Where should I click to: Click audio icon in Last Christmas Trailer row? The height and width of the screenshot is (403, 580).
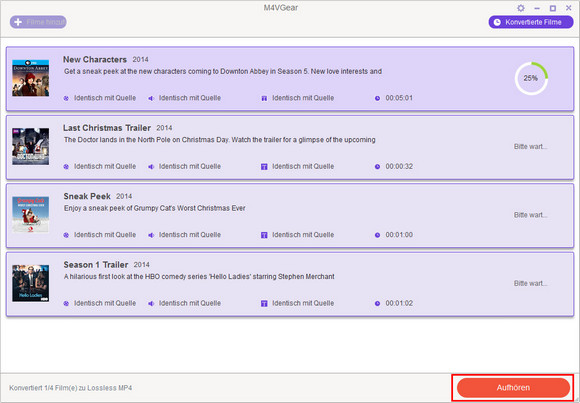tap(151, 167)
